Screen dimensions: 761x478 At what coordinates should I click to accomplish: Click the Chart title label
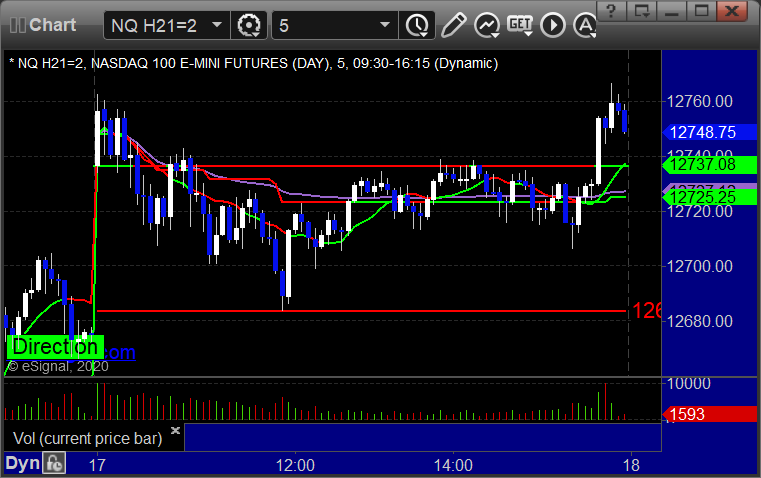[x=52, y=25]
